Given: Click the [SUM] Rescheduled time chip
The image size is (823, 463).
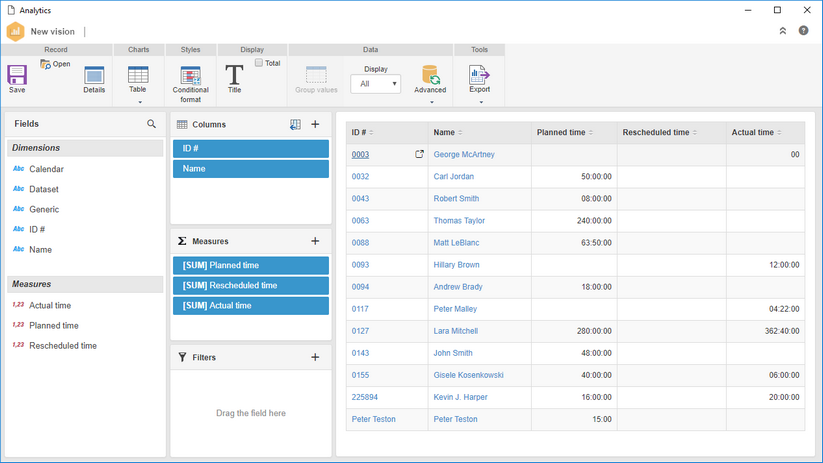Looking at the screenshot, I should pyautogui.click(x=251, y=286).
